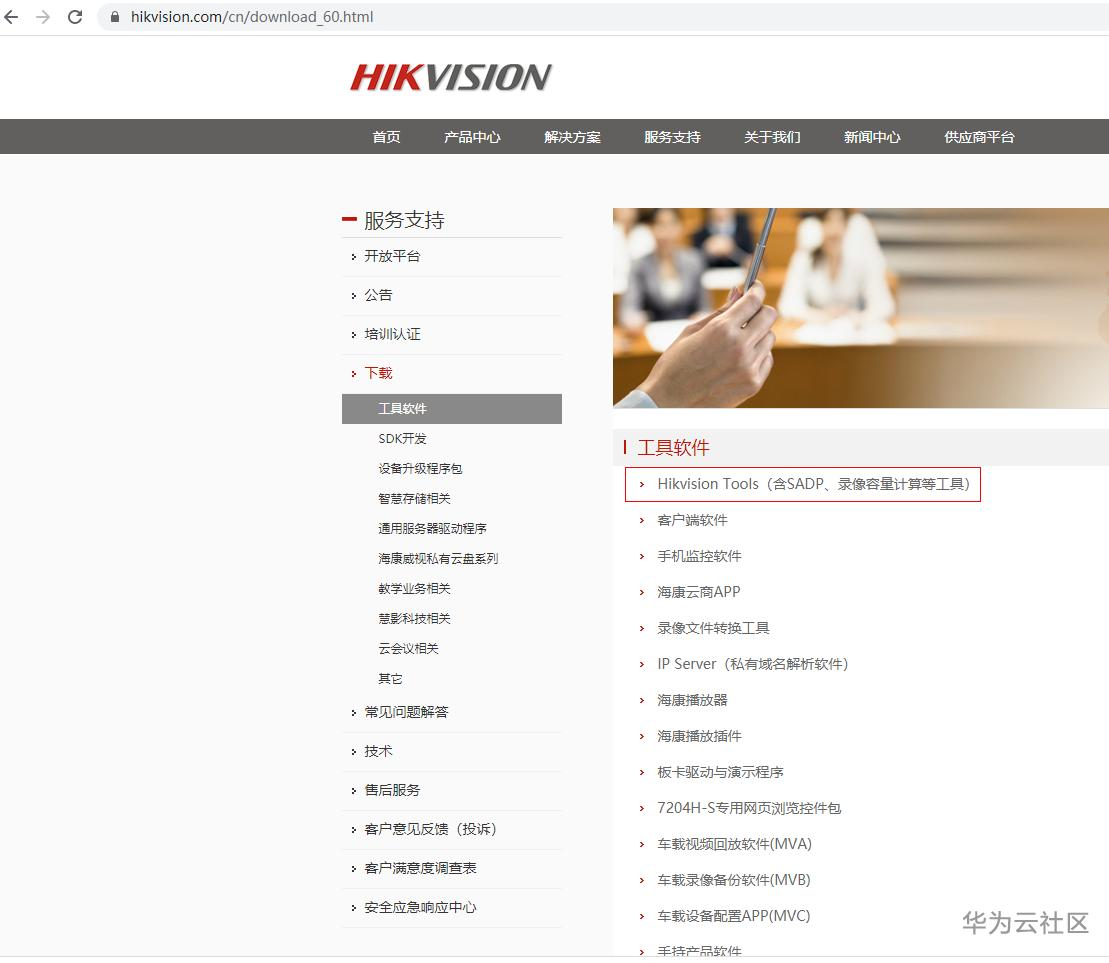Open the 海康云商APP link

coord(699,592)
